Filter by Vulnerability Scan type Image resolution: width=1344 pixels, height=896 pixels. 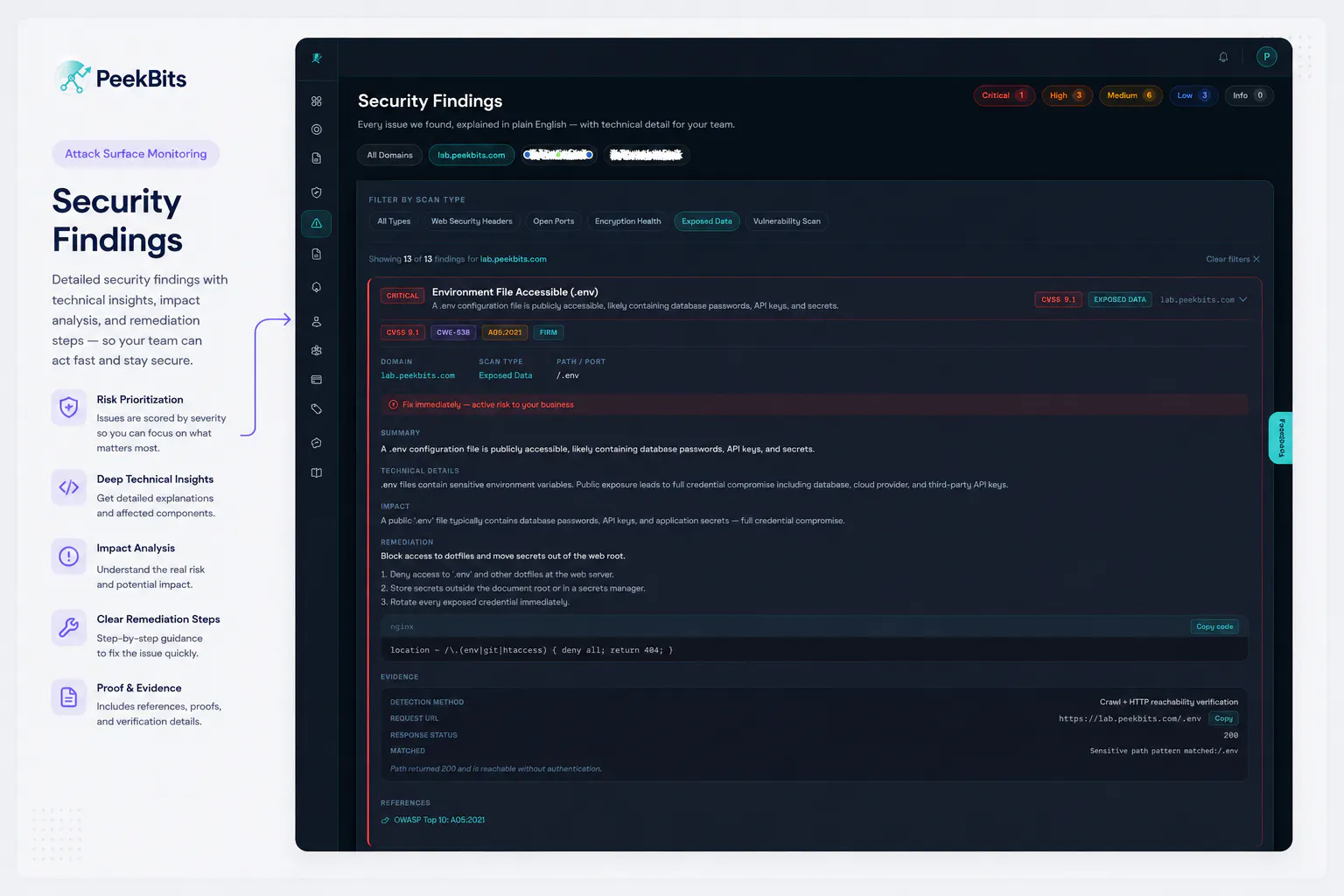[x=787, y=221]
